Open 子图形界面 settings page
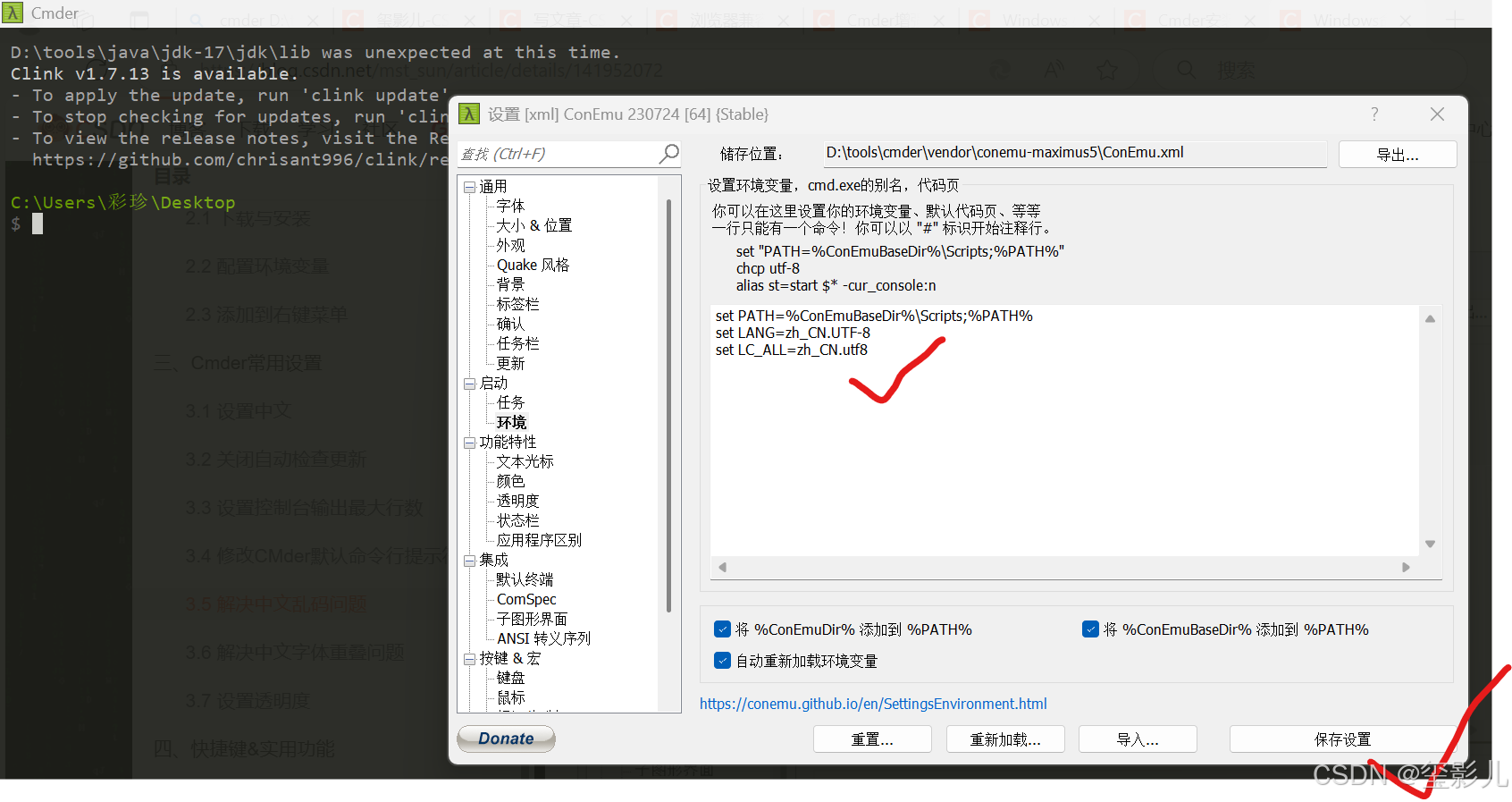Image resolution: width=1512 pixels, height=802 pixels. coord(533,619)
